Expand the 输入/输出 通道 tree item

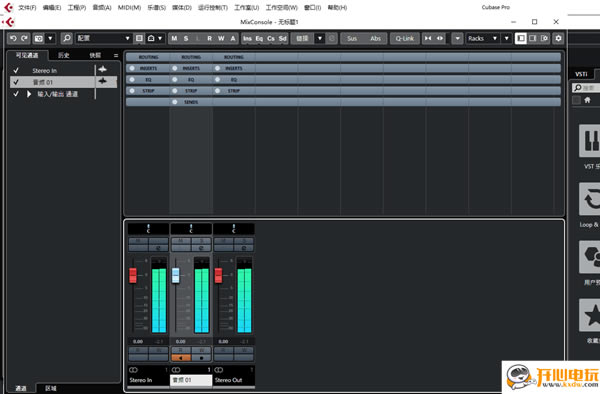point(29,94)
